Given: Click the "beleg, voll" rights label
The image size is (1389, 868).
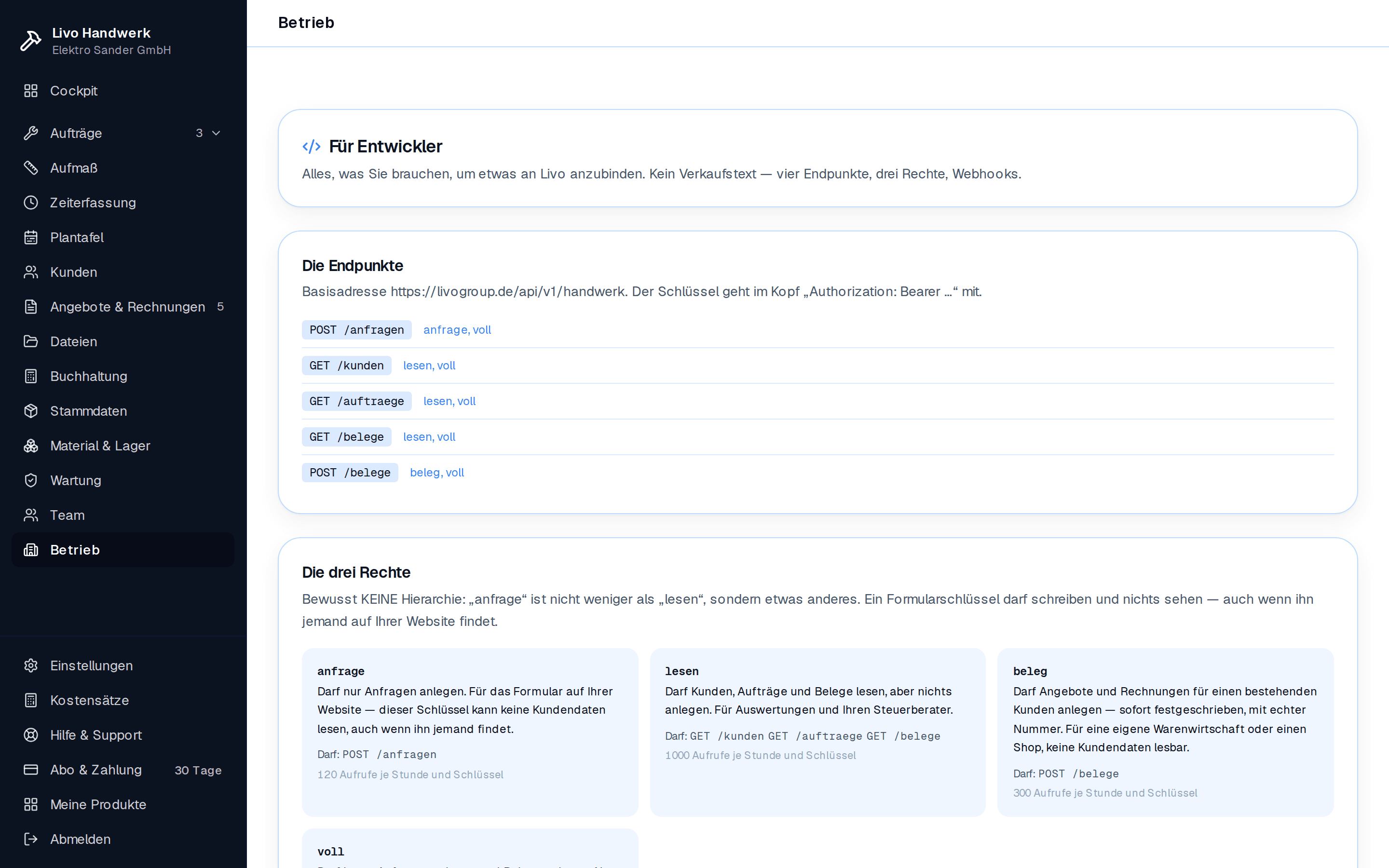Looking at the screenshot, I should [x=437, y=473].
